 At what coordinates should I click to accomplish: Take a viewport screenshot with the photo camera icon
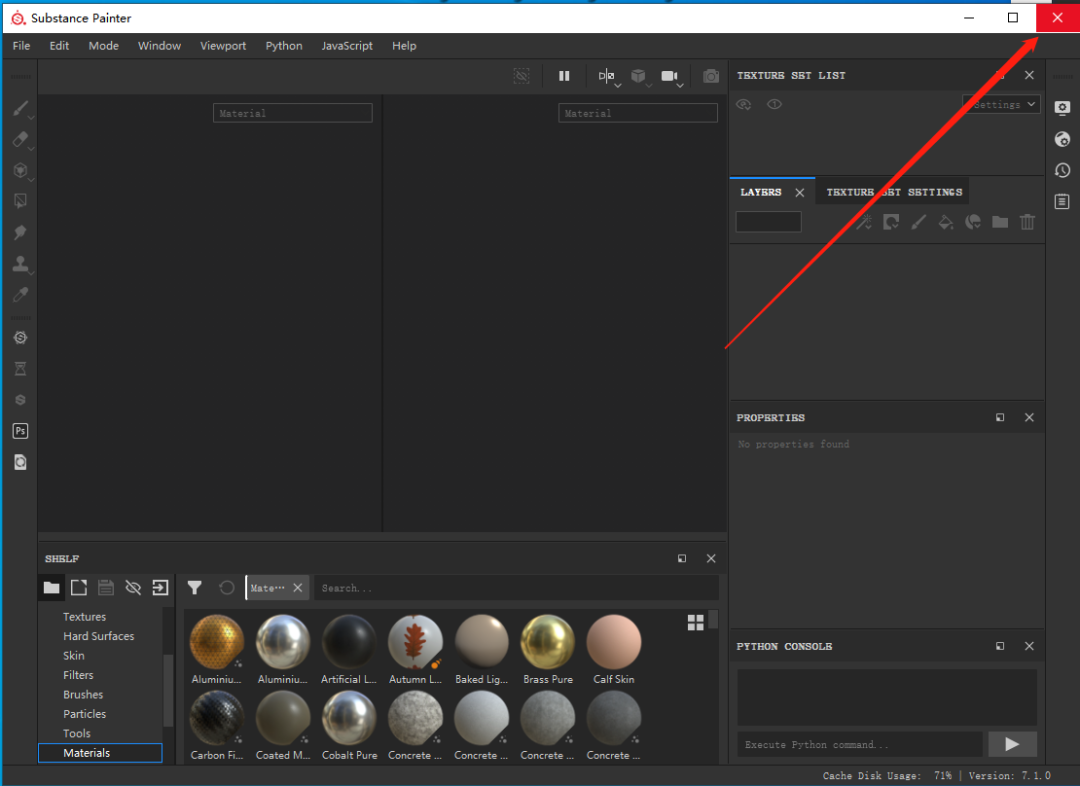(x=711, y=76)
